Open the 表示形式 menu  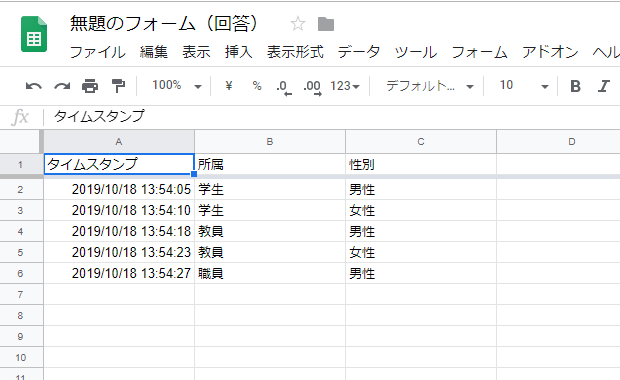point(295,52)
